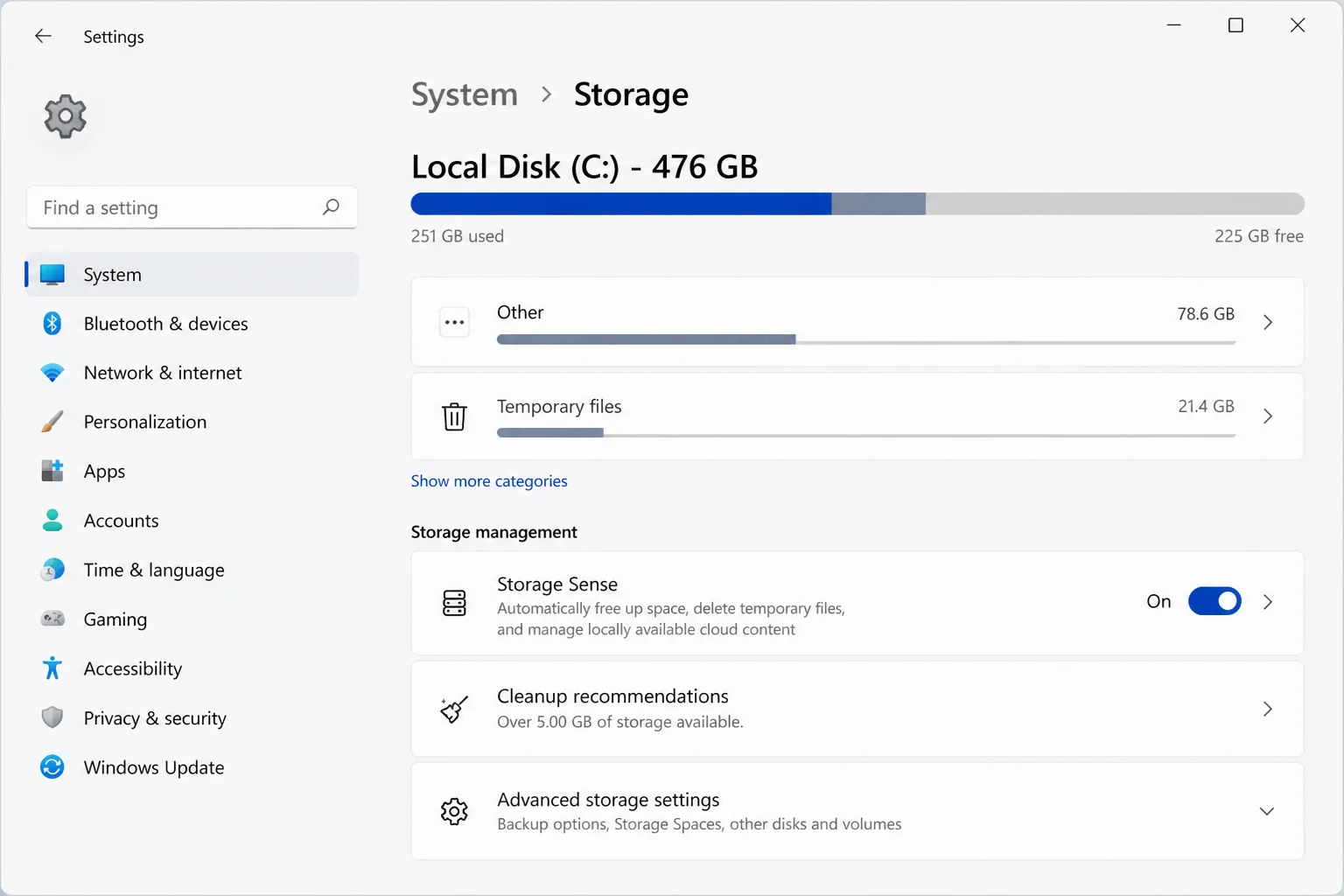Viewport: 1344px width, 896px height.
Task: Click the Cleanup recommendations broom icon
Action: click(x=454, y=709)
